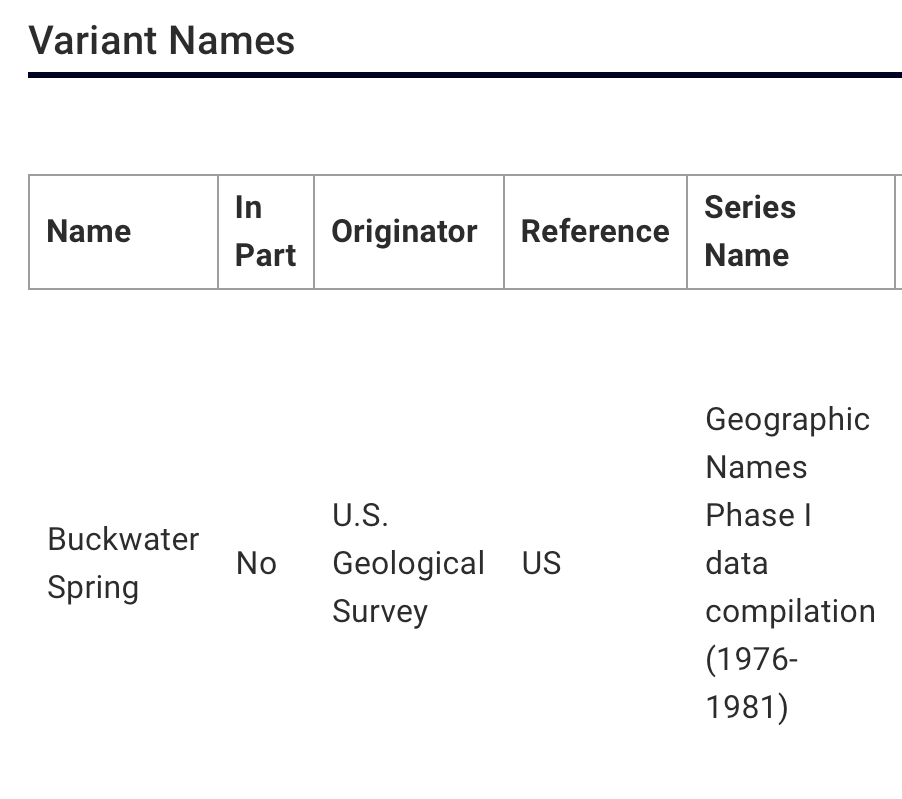The height and width of the screenshot is (799, 902).
Task: Click the "1981)" year text
Action: [x=746, y=707]
